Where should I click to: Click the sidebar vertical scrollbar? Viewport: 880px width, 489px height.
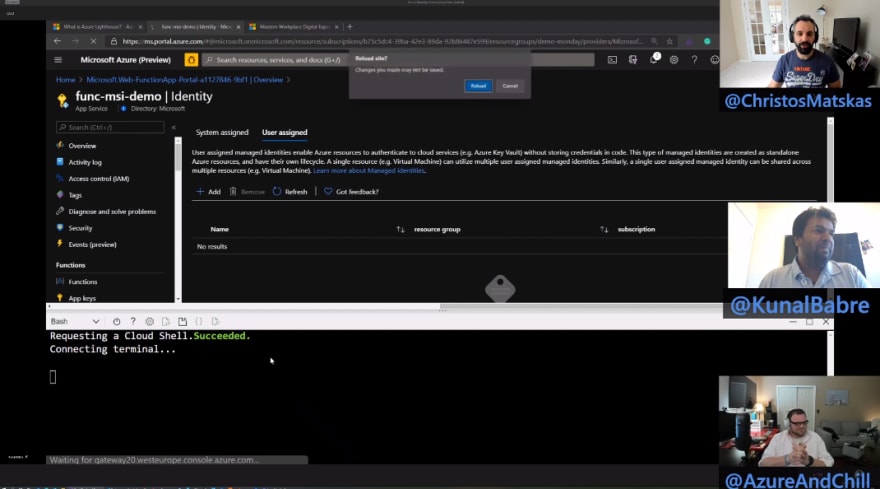pyautogui.click(x=178, y=220)
